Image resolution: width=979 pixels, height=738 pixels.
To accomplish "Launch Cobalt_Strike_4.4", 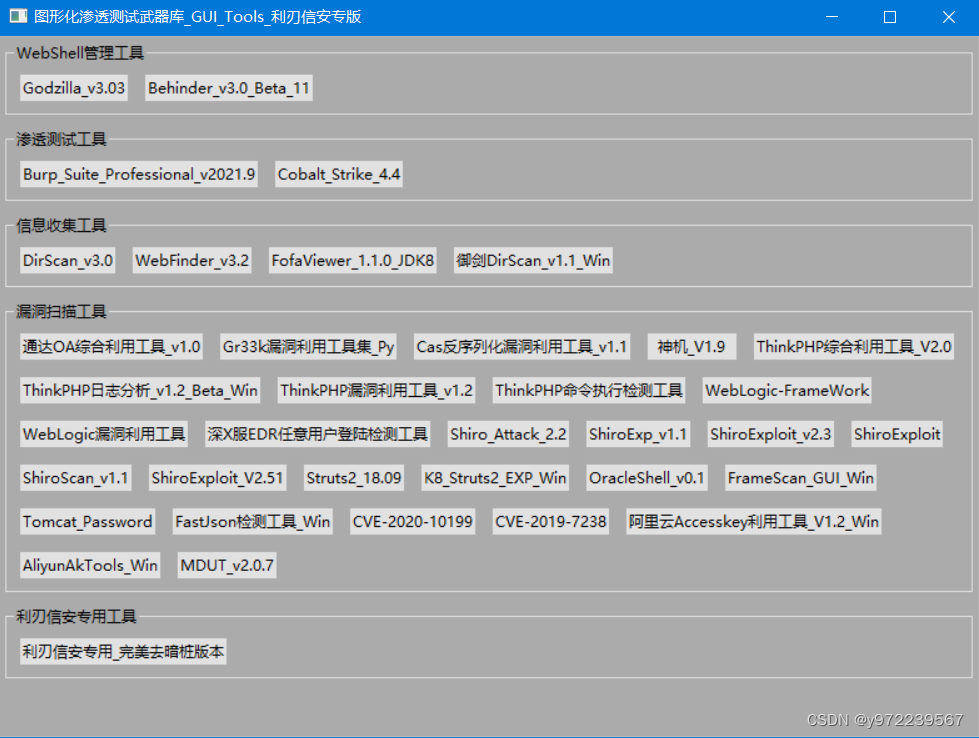I will 338,174.
